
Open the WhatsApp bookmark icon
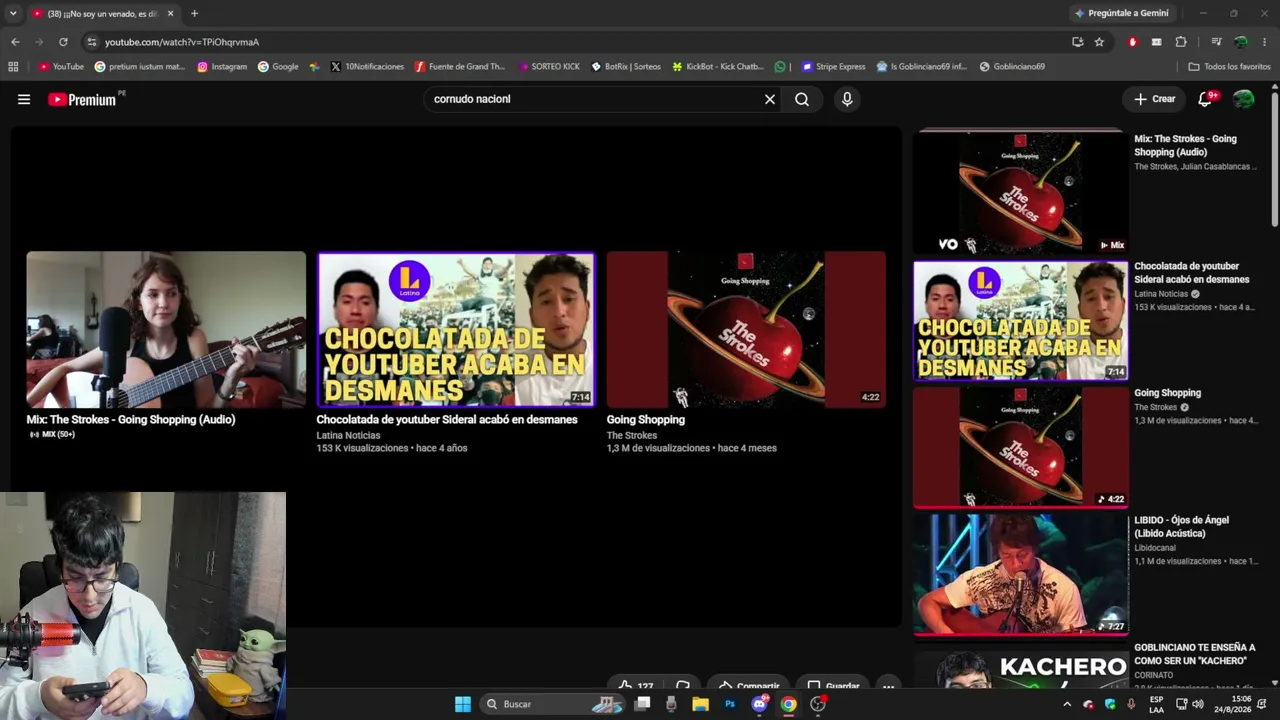pyautogui.click(x=780, y=67)
